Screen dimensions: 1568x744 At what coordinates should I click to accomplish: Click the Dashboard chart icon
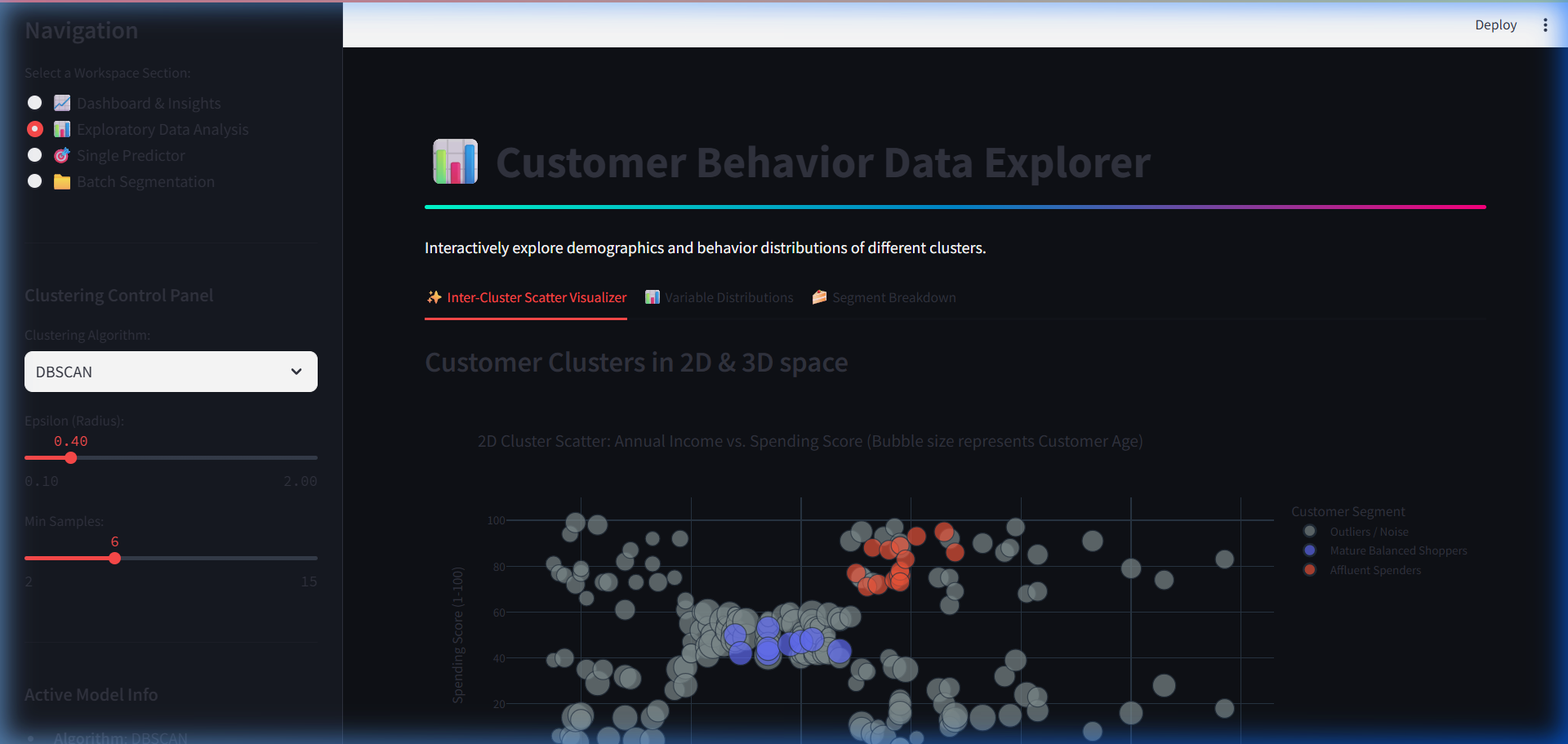click(x=62, y=103)
